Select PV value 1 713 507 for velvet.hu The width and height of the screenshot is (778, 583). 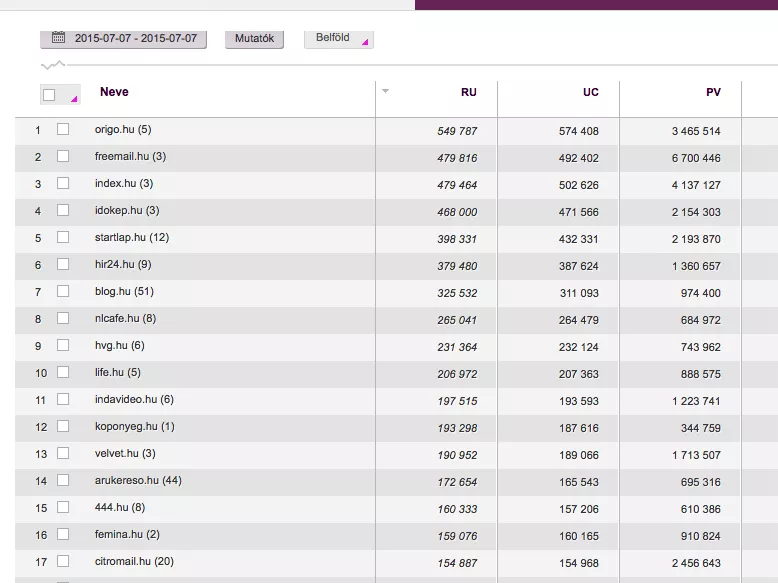(x=696, y=455)
